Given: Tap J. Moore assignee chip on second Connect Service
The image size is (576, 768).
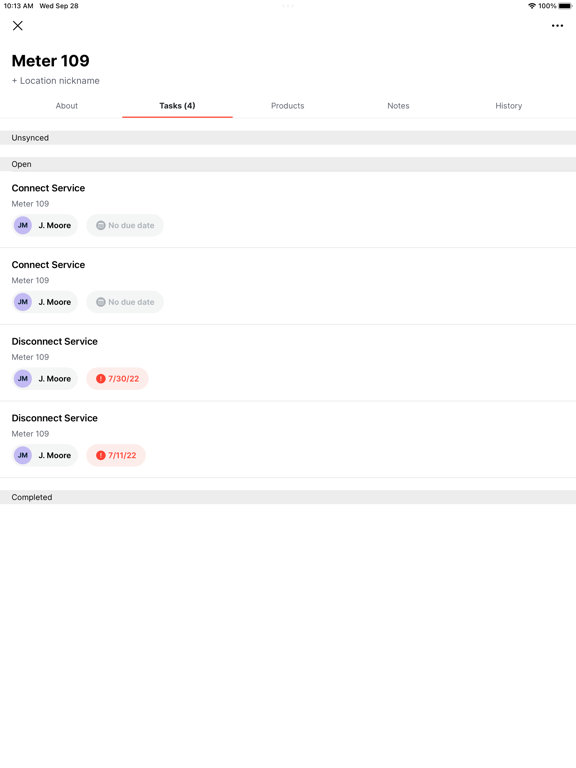Looking at the screenshot, I should (x=45, y=302).
